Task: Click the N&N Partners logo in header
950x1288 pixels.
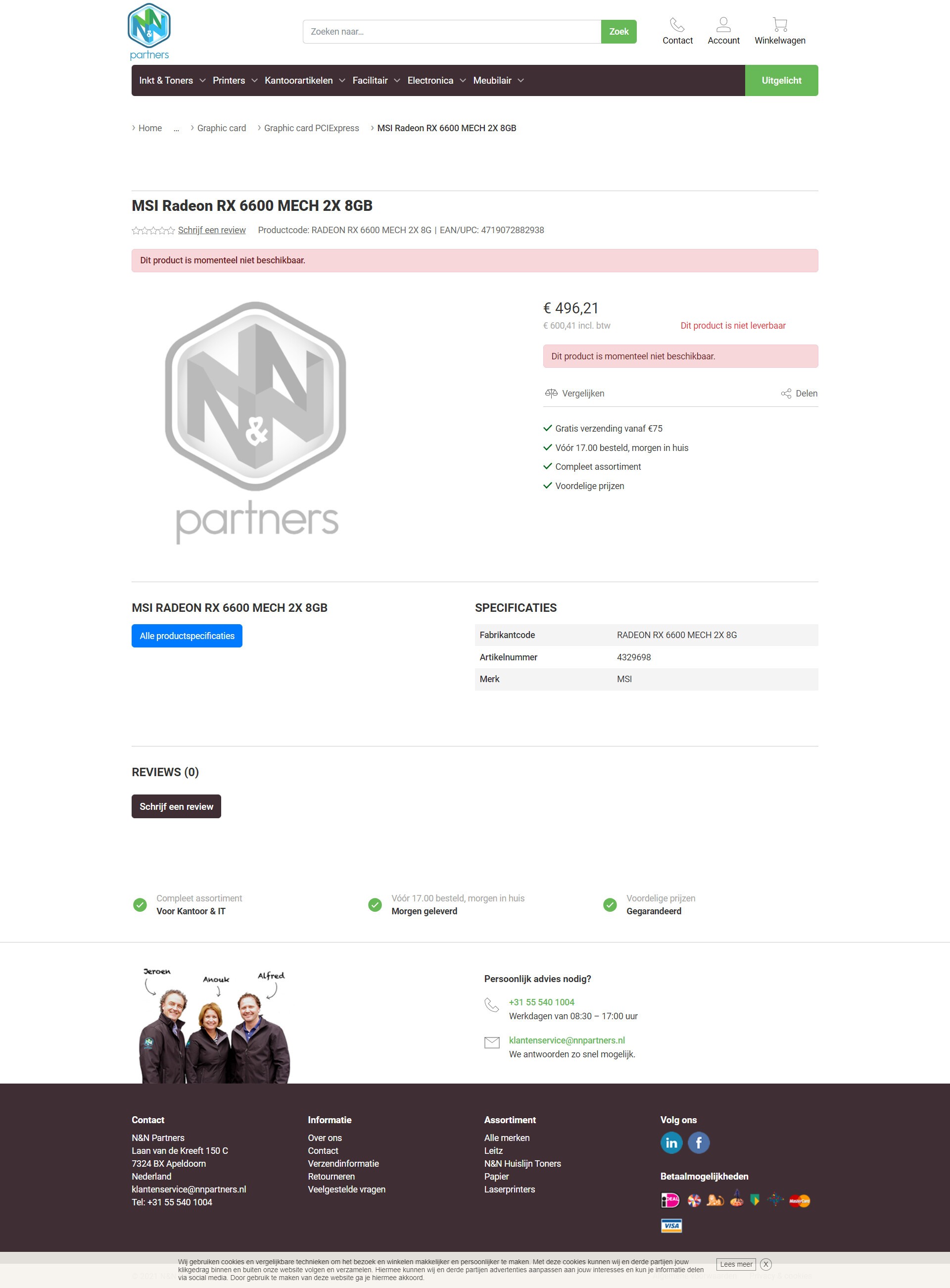Action: [x=149, y=32]
